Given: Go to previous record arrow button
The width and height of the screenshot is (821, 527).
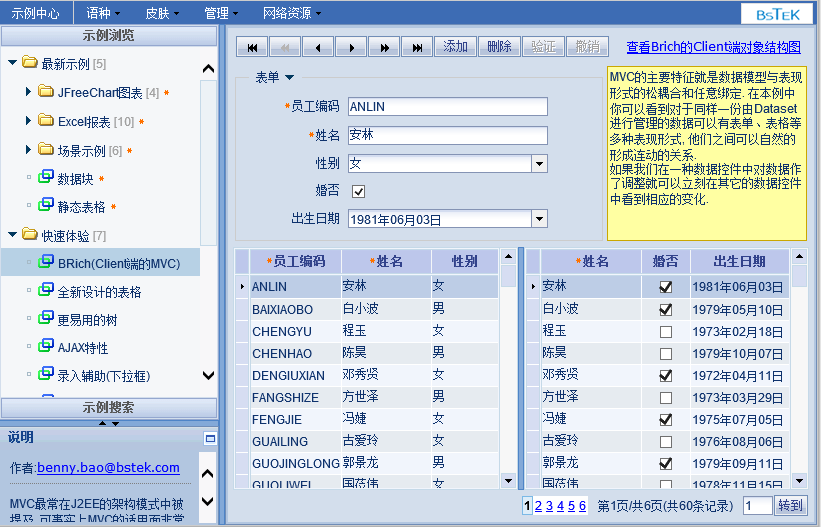Looking at the screenshot, I should (x=318, y=47).
